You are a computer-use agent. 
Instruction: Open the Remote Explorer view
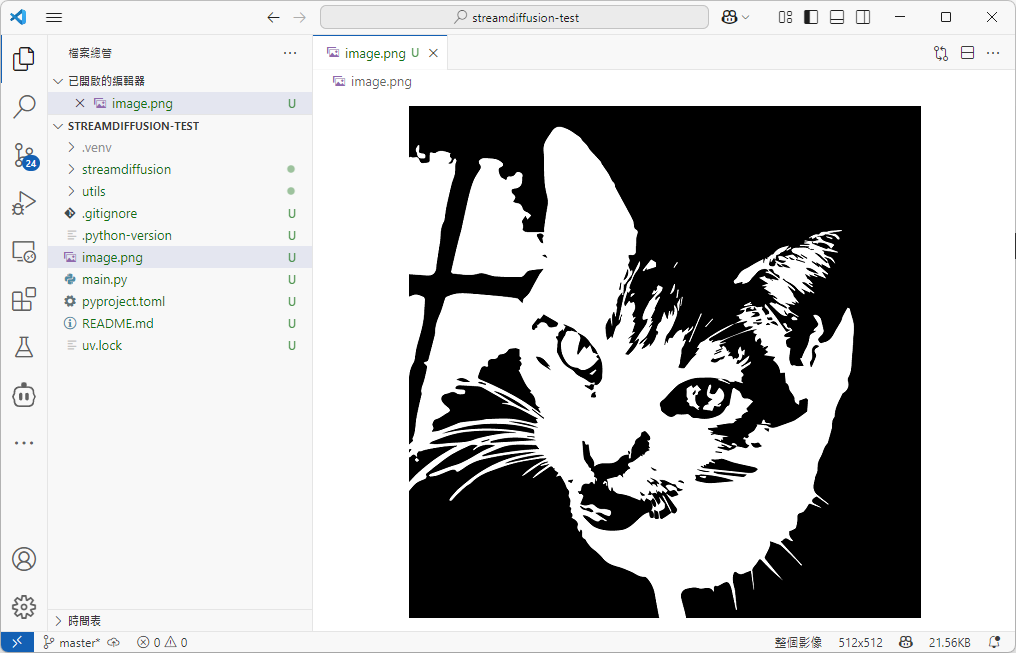tap(24, 251)
